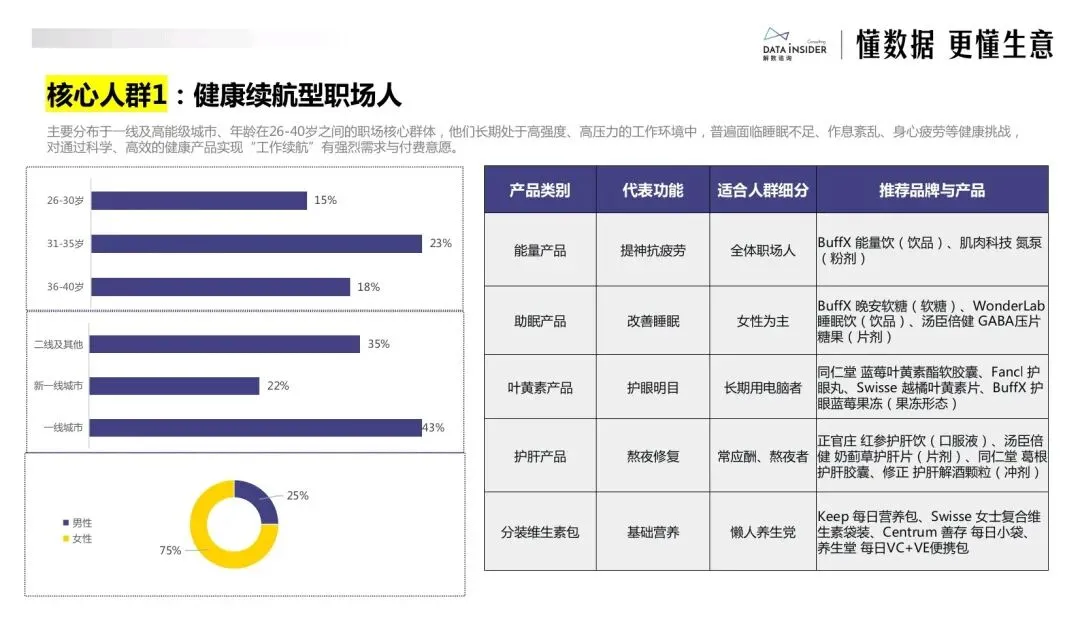This screenshot has height=623, width=1080.
Task: Select the '熬夜修复' cell
Action: tap(653, 456)
